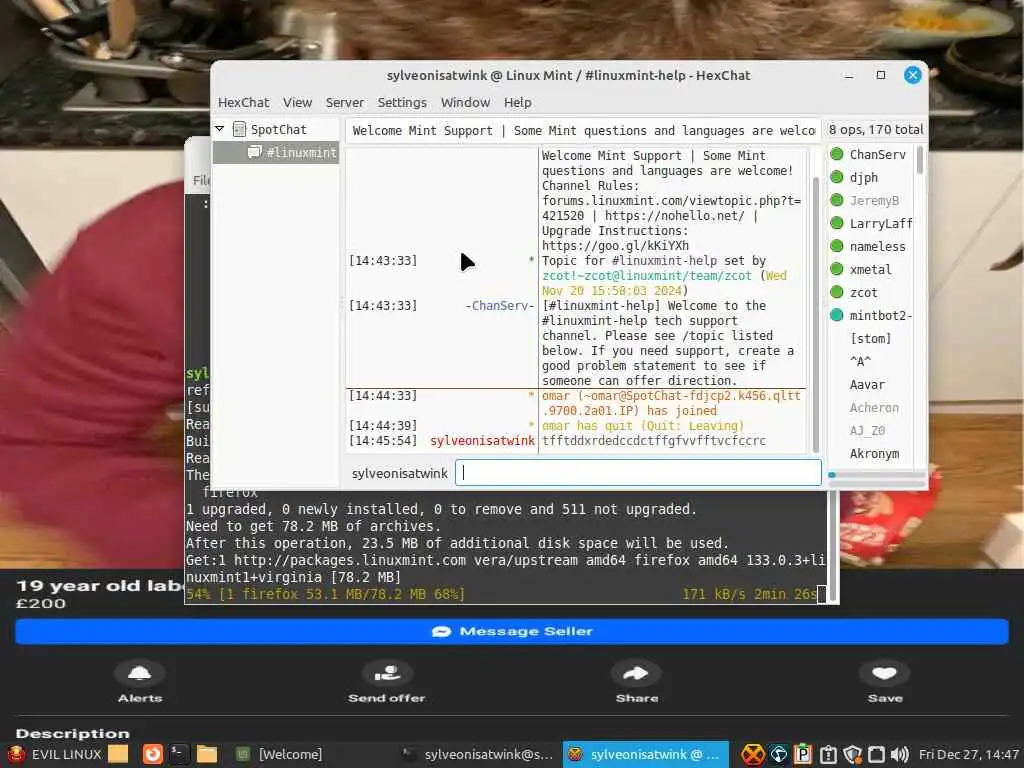Select ^A^ in the user list
Viewport: 1024px width, 768px height.
860,361
